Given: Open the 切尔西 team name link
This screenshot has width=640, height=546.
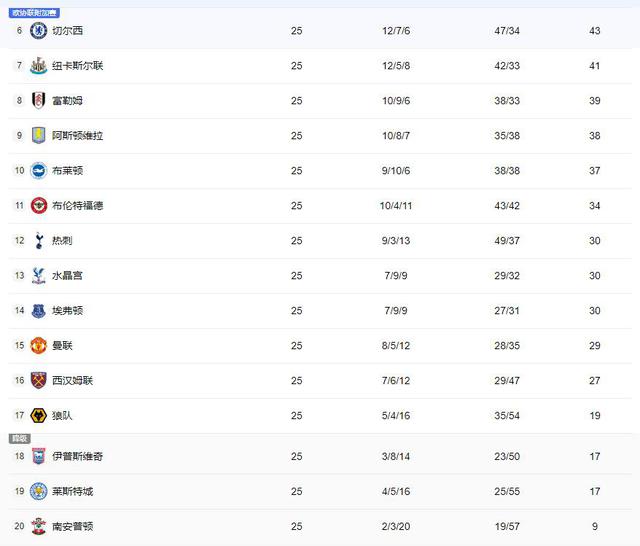Looking at the screenshot, I should [68, 31].
